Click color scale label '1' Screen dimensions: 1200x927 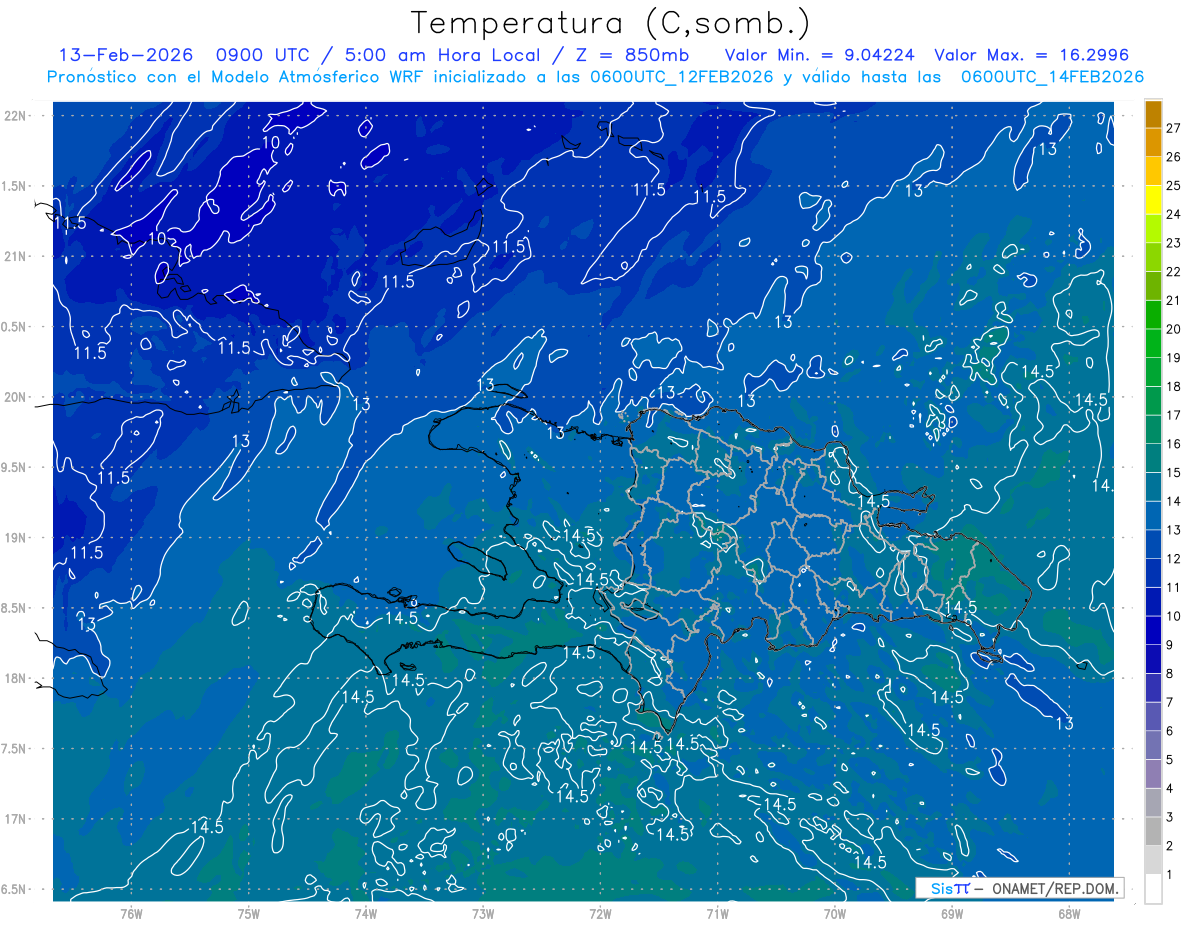pyautogui.click(x=1171, y=875)
